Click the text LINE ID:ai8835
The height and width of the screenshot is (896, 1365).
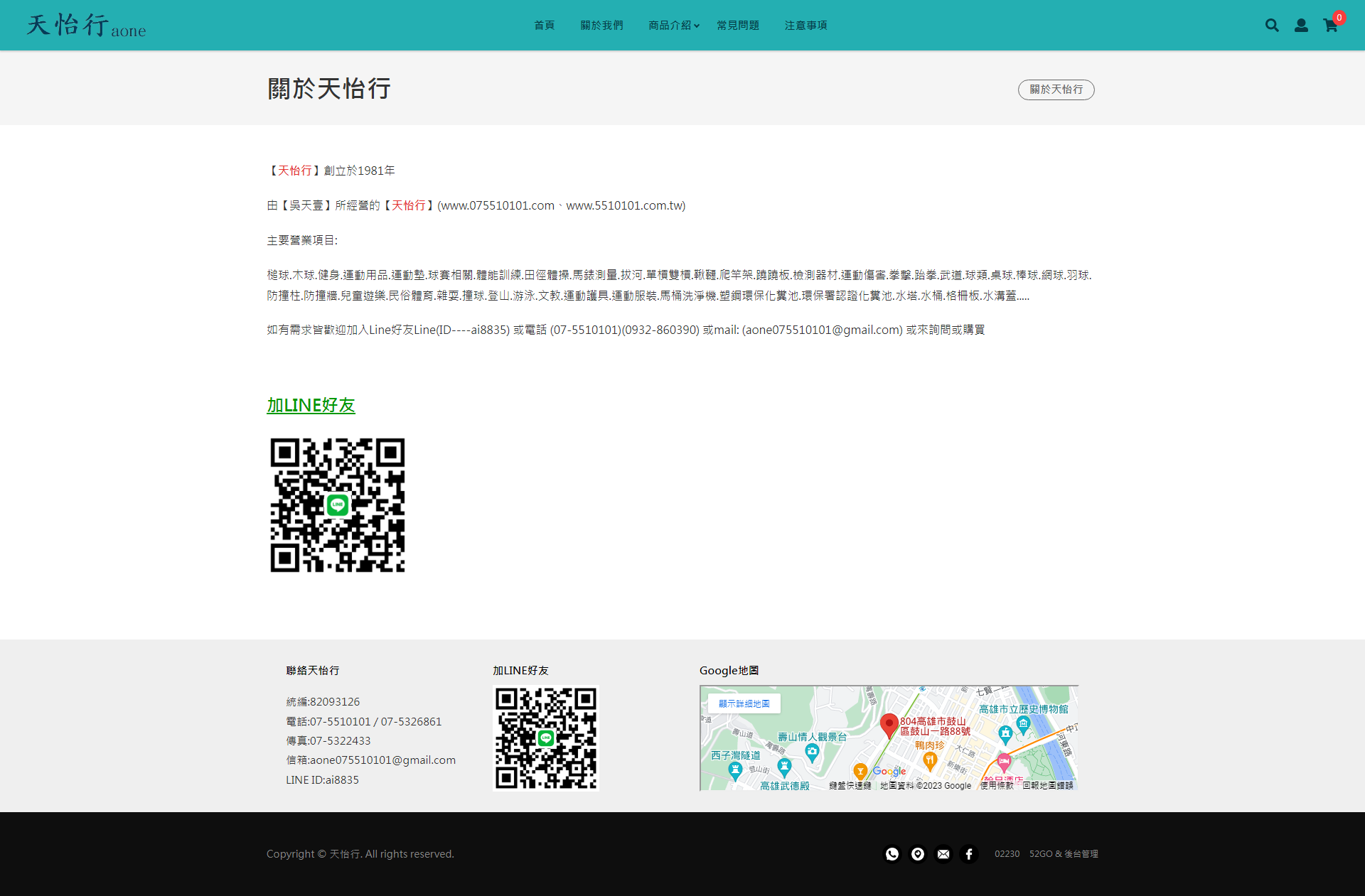click(323, 780)
